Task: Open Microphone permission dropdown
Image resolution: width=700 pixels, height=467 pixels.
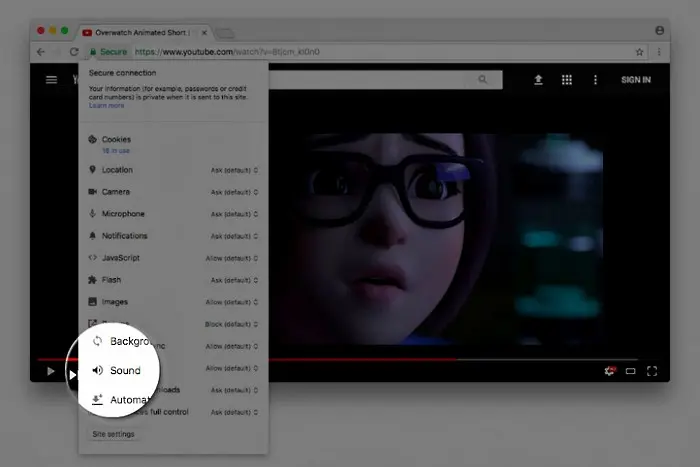Action: click(234, 214)
